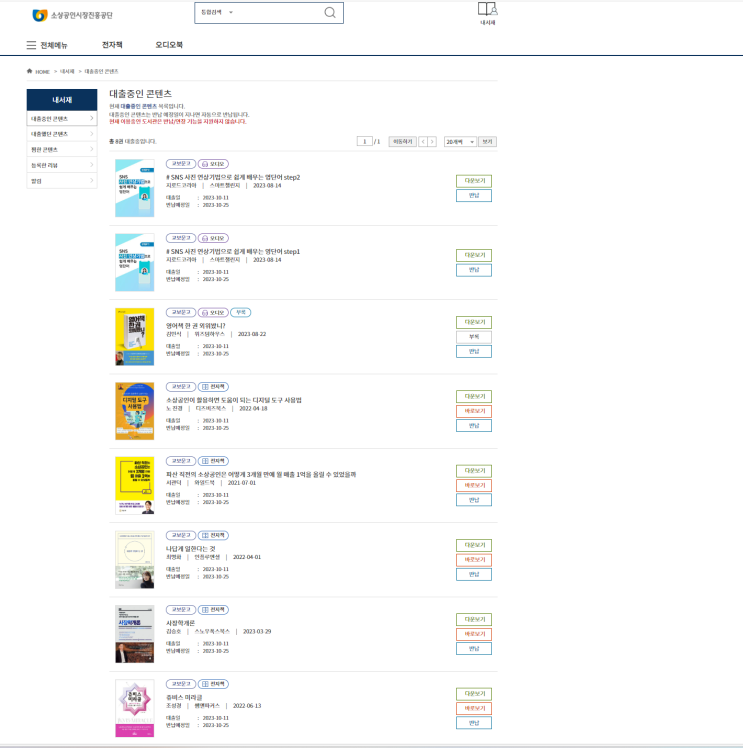Expand 찜한 콘텐츠 sidebar chevron
The image size is (743, 748).
[x=92, y=149]
